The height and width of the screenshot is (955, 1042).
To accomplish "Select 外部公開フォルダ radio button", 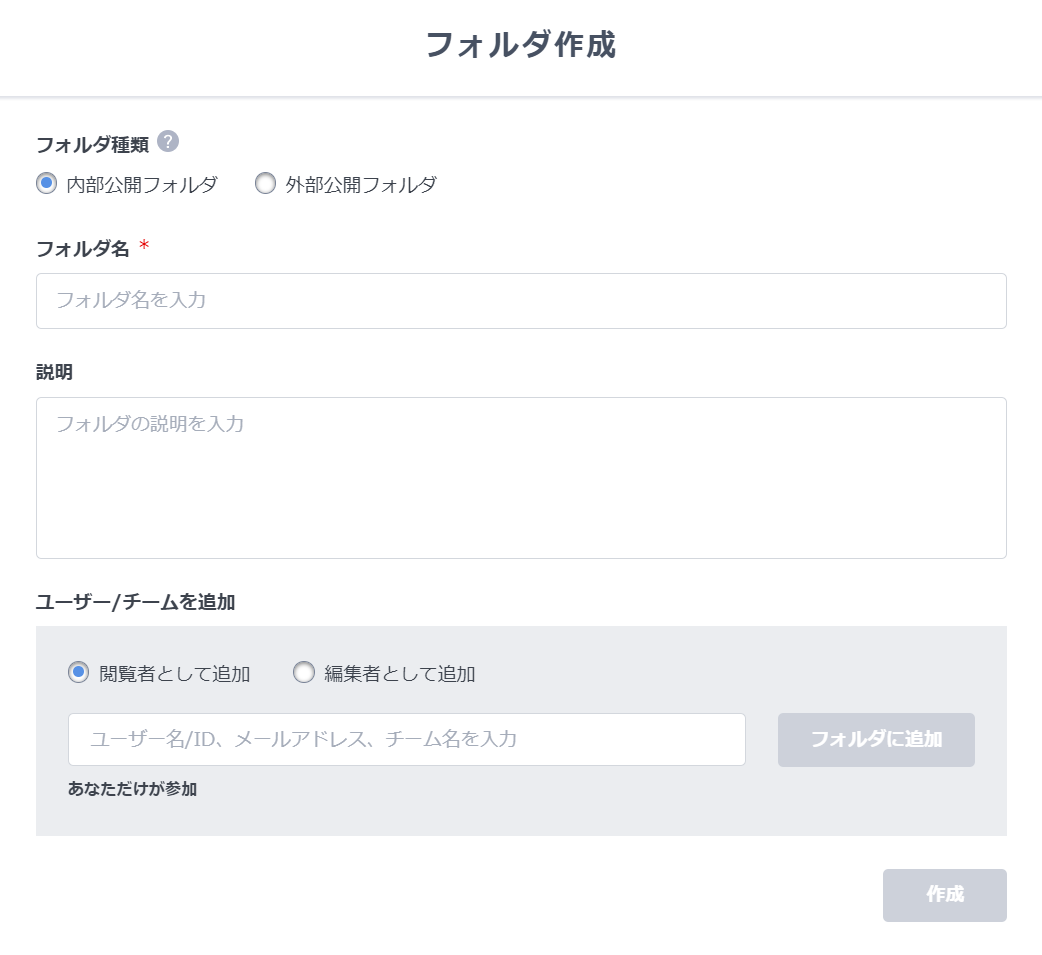I will [x=265, y=184].
